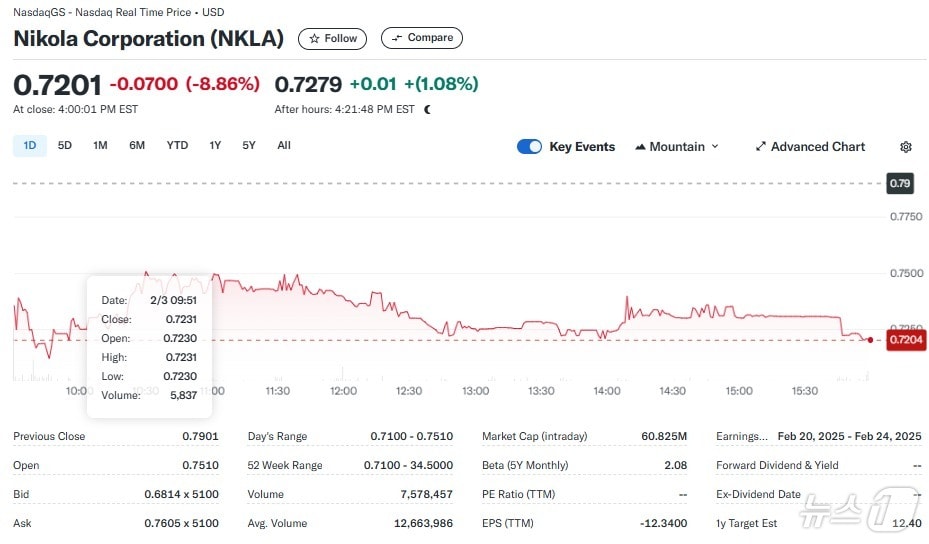Switch to the 5D time range
Viewport: 929px width, 544px height.
(x=65, y=145)
